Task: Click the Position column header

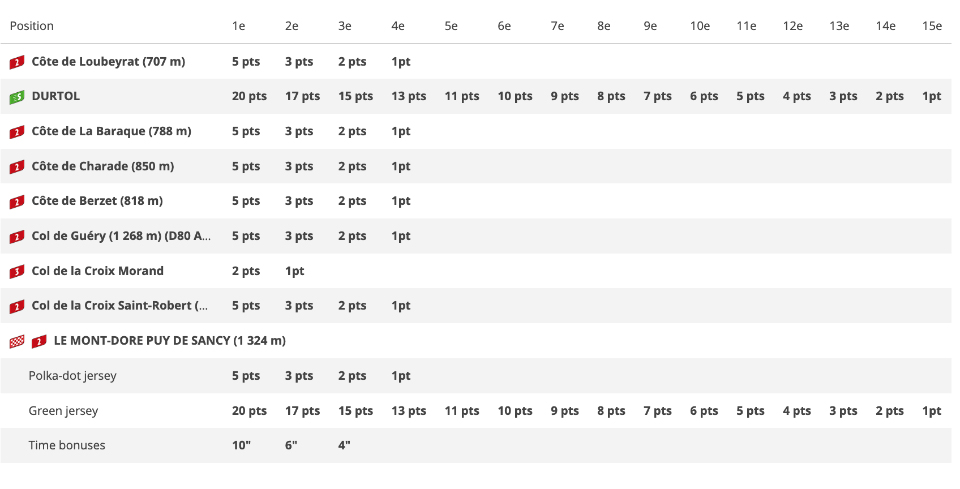Action: pyautogui.click(x=32, y=26)
